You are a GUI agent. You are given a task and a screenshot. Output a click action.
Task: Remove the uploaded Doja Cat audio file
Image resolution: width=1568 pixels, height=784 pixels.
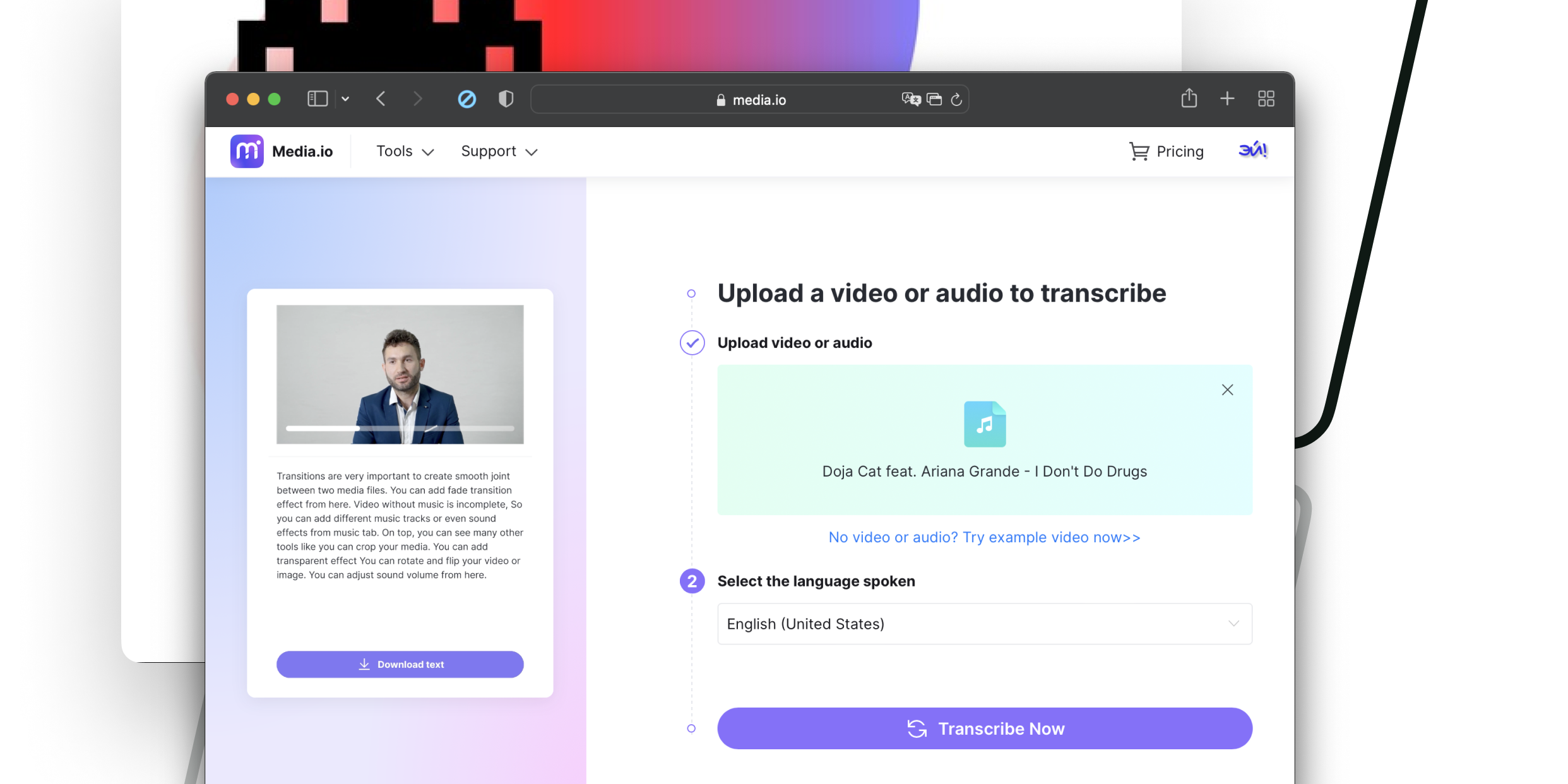pos(1227,390)
